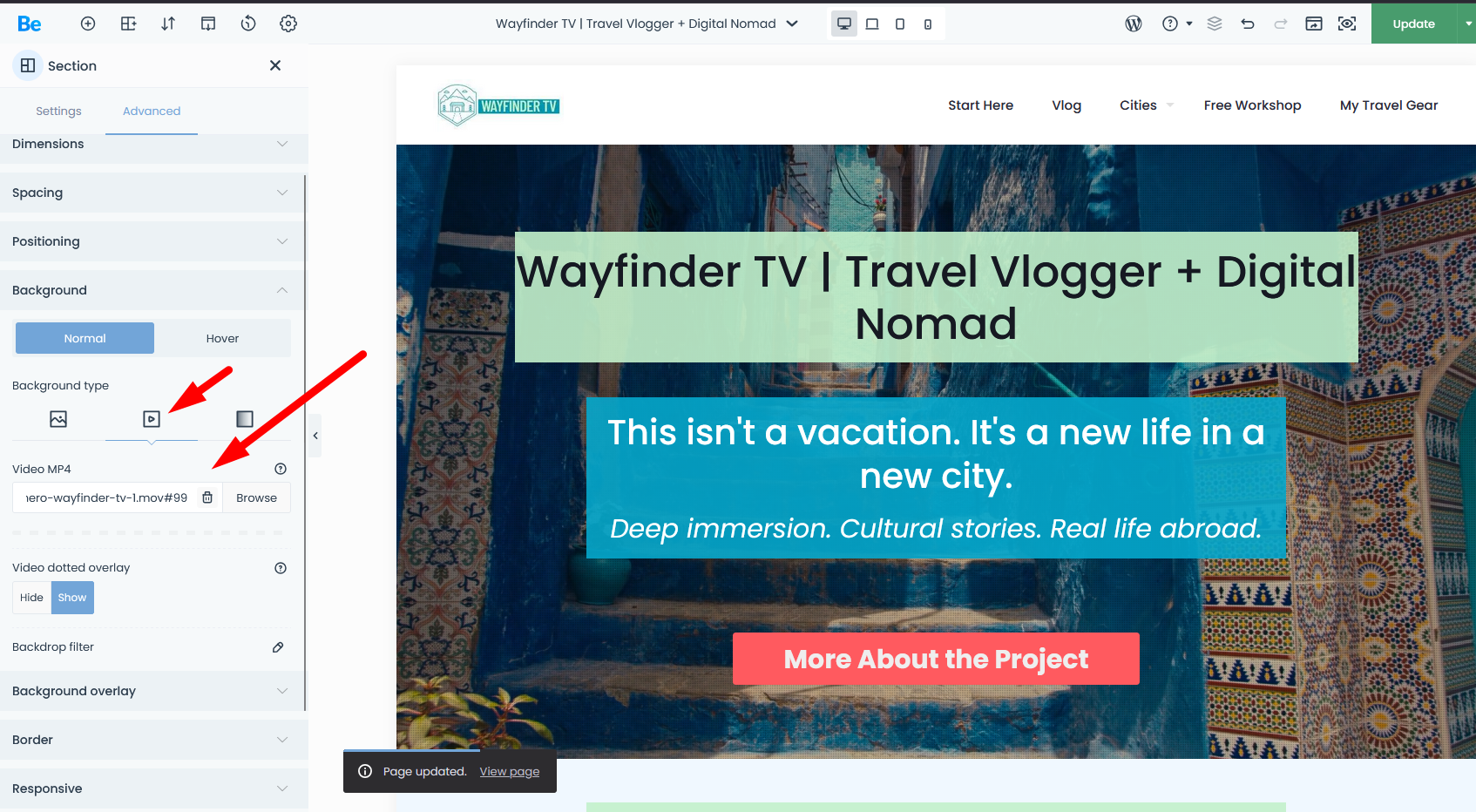Choose video background type icon
The image size is (1476, 812).
click(x=152, y=419)
